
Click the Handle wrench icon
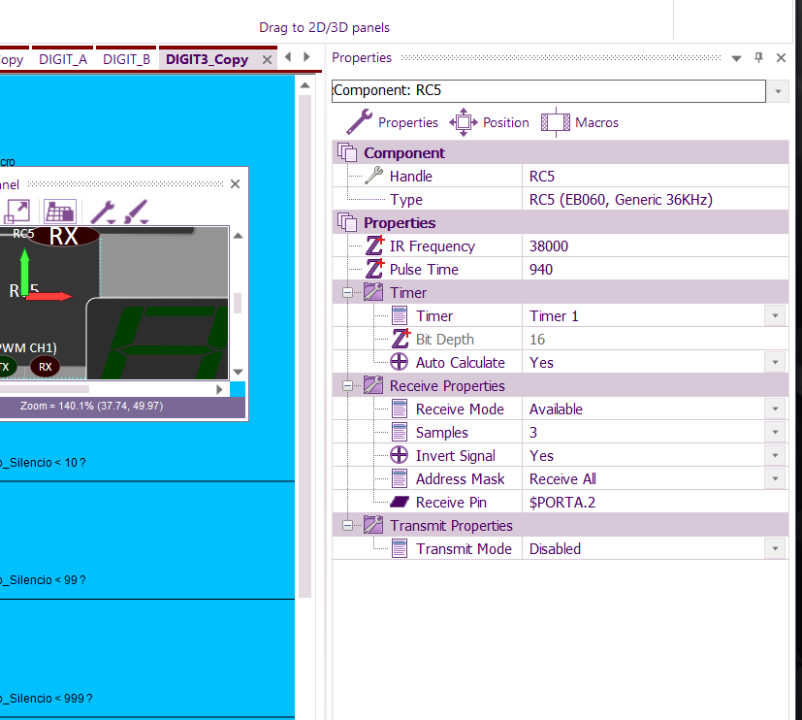pyautogui.click(x=374, y=176)
